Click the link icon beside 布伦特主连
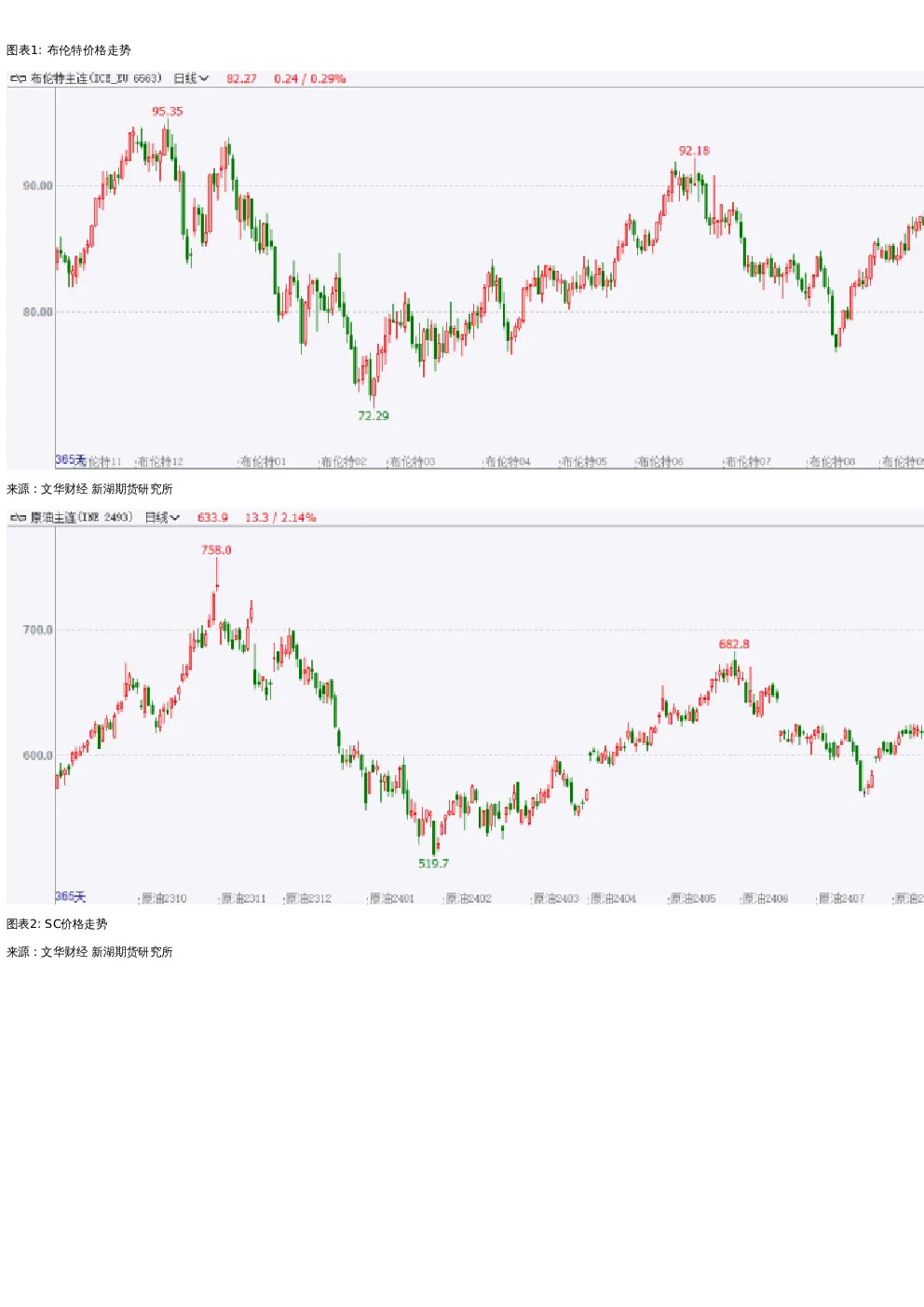The width and height of the screenshot is (924, 1307). pos(18,79)
